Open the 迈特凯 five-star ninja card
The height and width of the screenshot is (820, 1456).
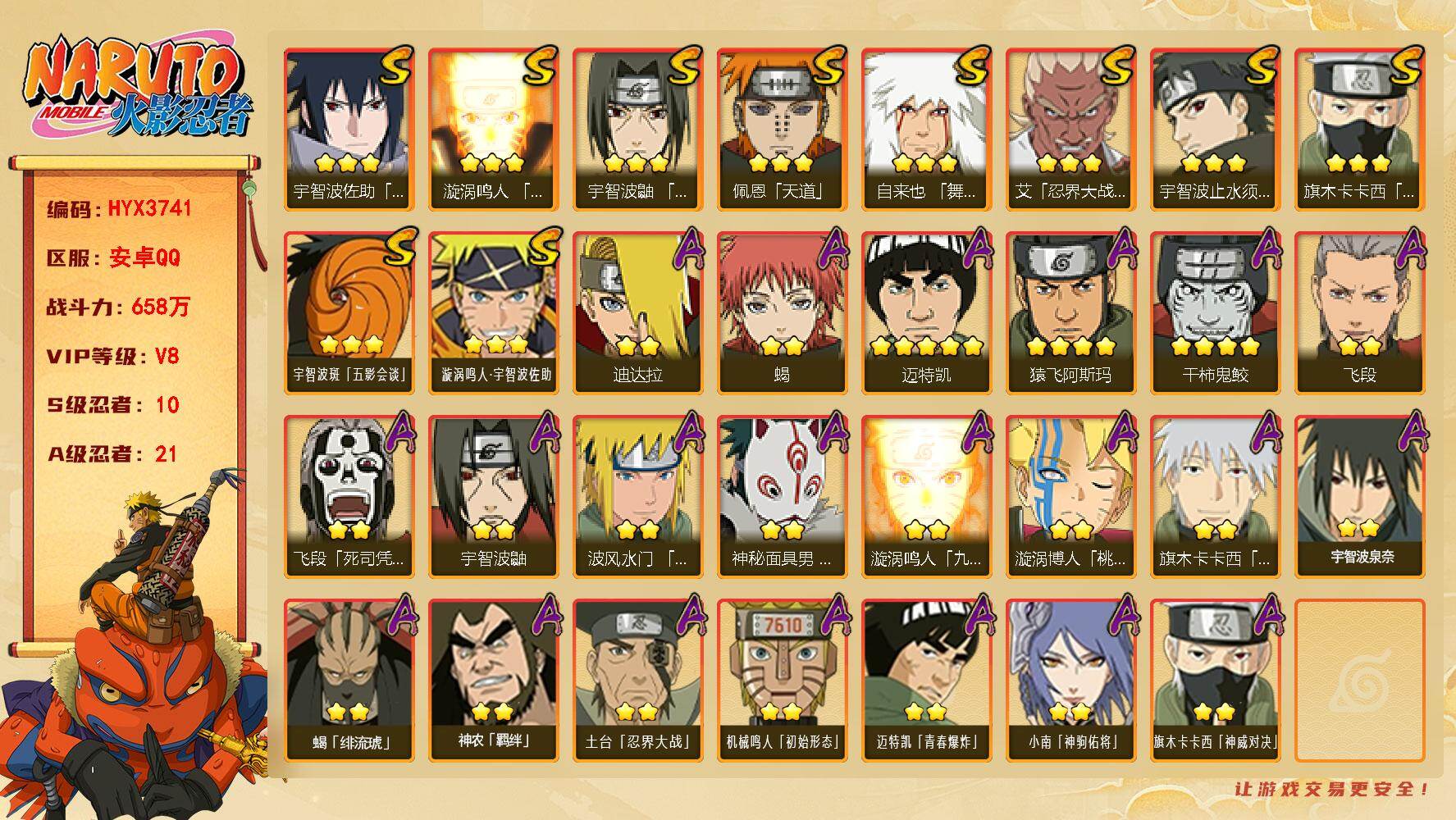pos(926,312)
